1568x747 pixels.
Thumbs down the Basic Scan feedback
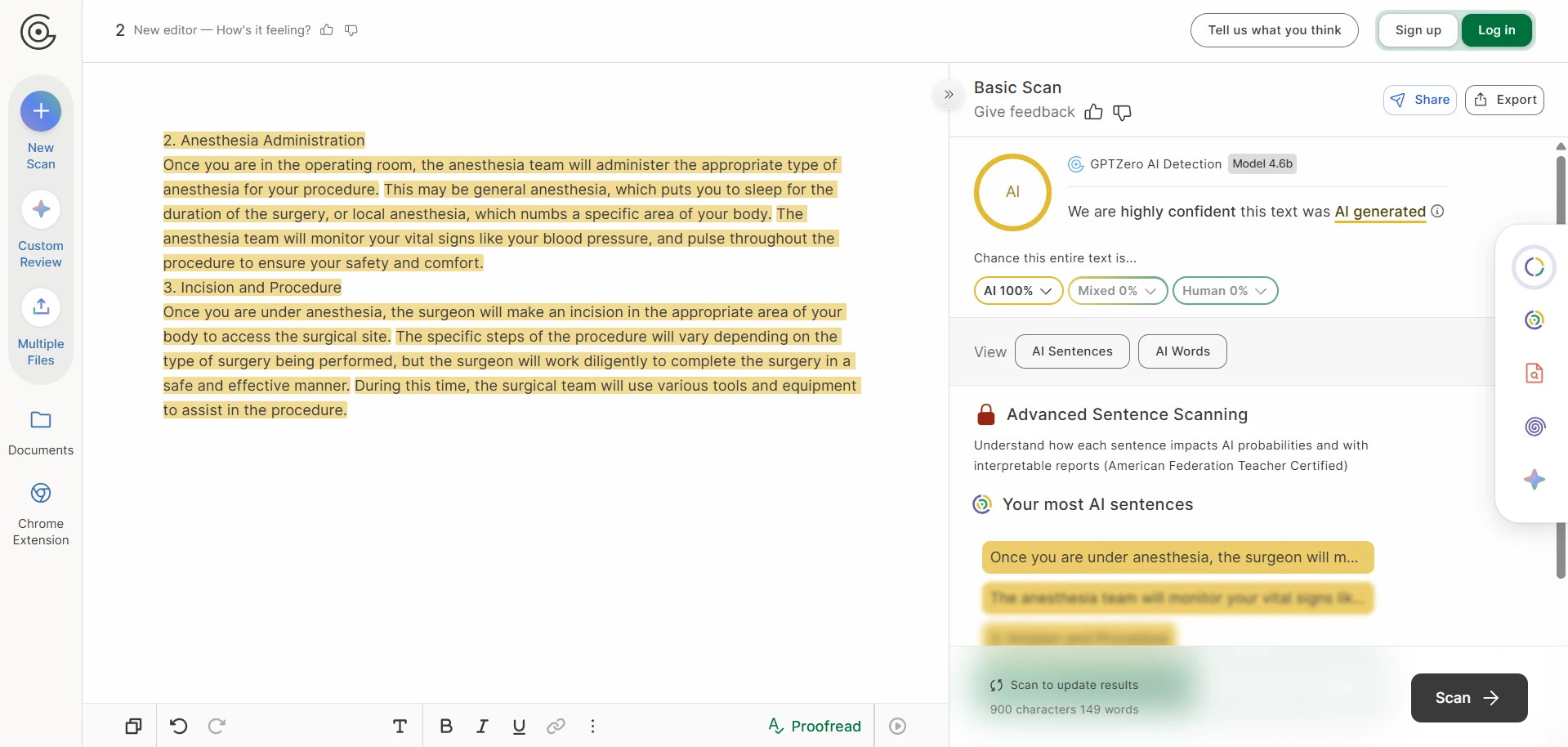point(1123,112)
